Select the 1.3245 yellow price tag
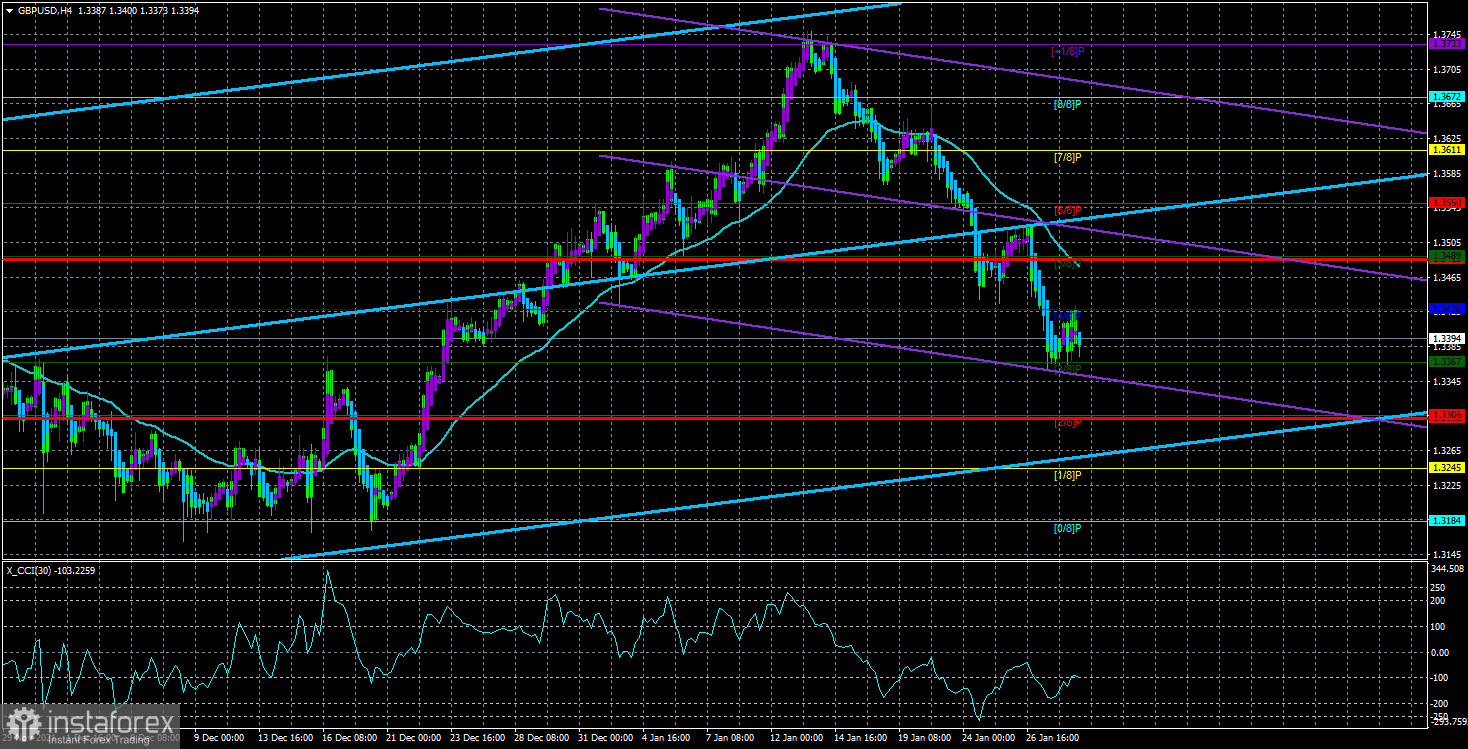The height and width of the screenshot is (749, 1468). [x=1447, y=468]
